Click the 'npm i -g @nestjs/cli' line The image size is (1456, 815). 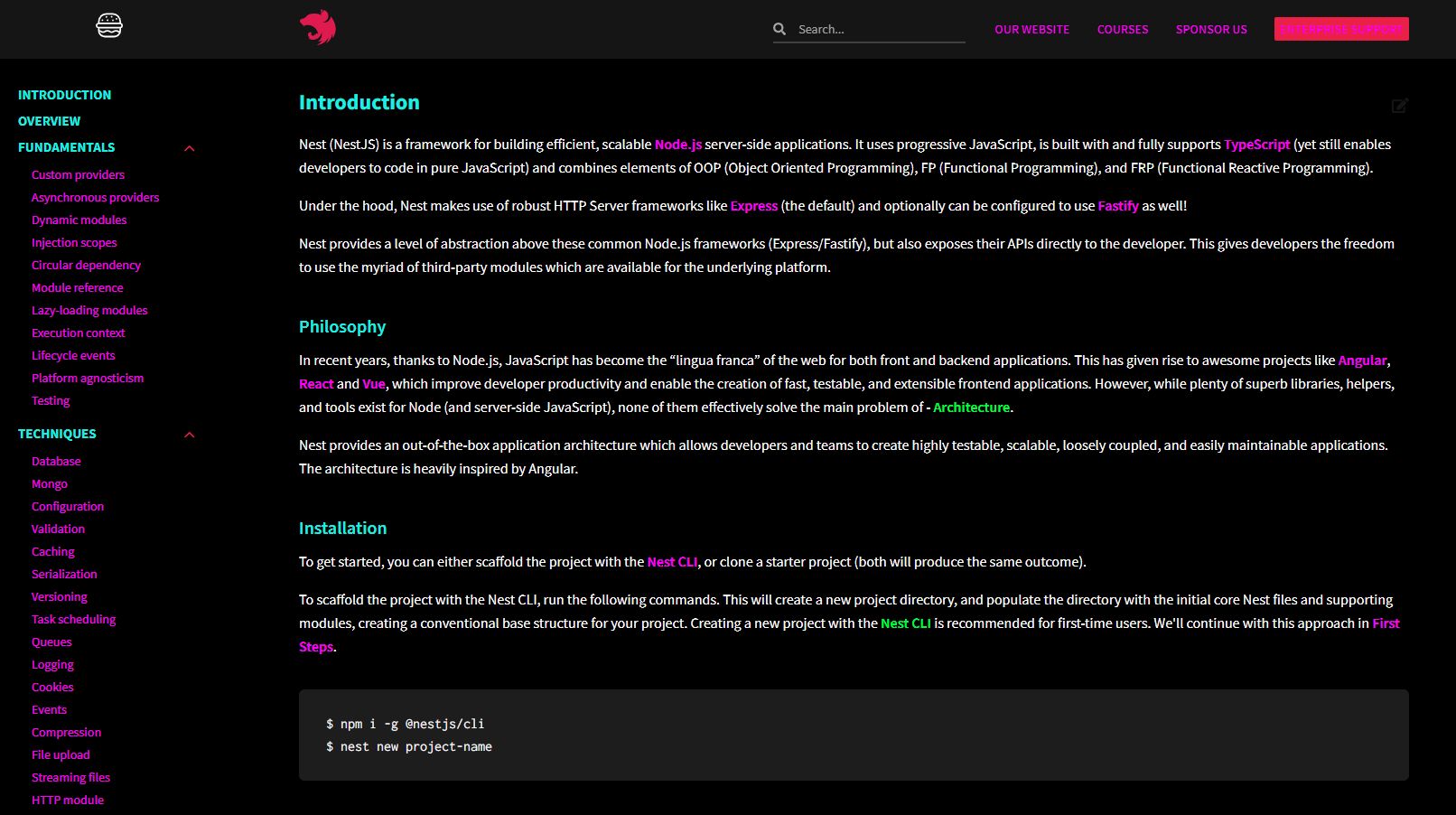405,724
